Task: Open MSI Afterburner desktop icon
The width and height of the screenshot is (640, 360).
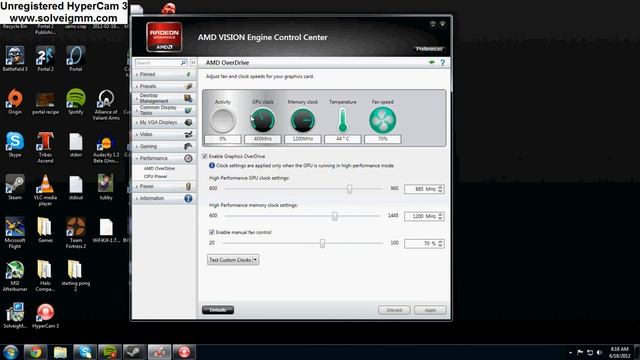Action: pyautogui.click(x=15, y=276)
